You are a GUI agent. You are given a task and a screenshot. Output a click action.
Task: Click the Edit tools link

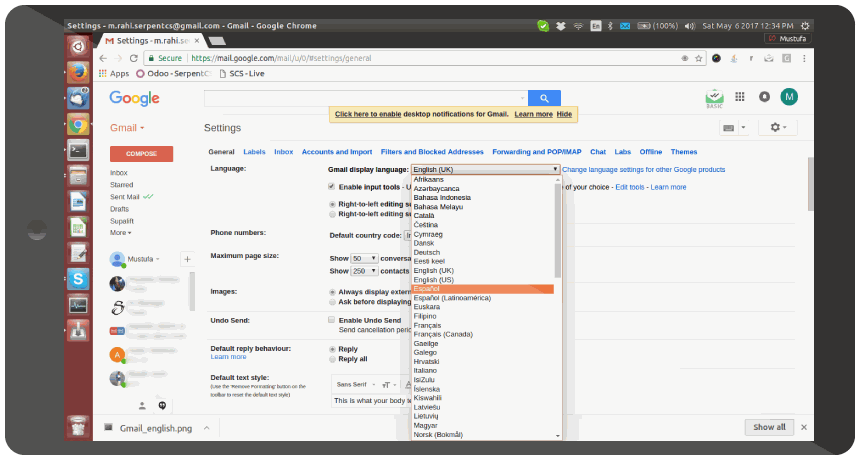pyautogui.click(x=630, y=187)
